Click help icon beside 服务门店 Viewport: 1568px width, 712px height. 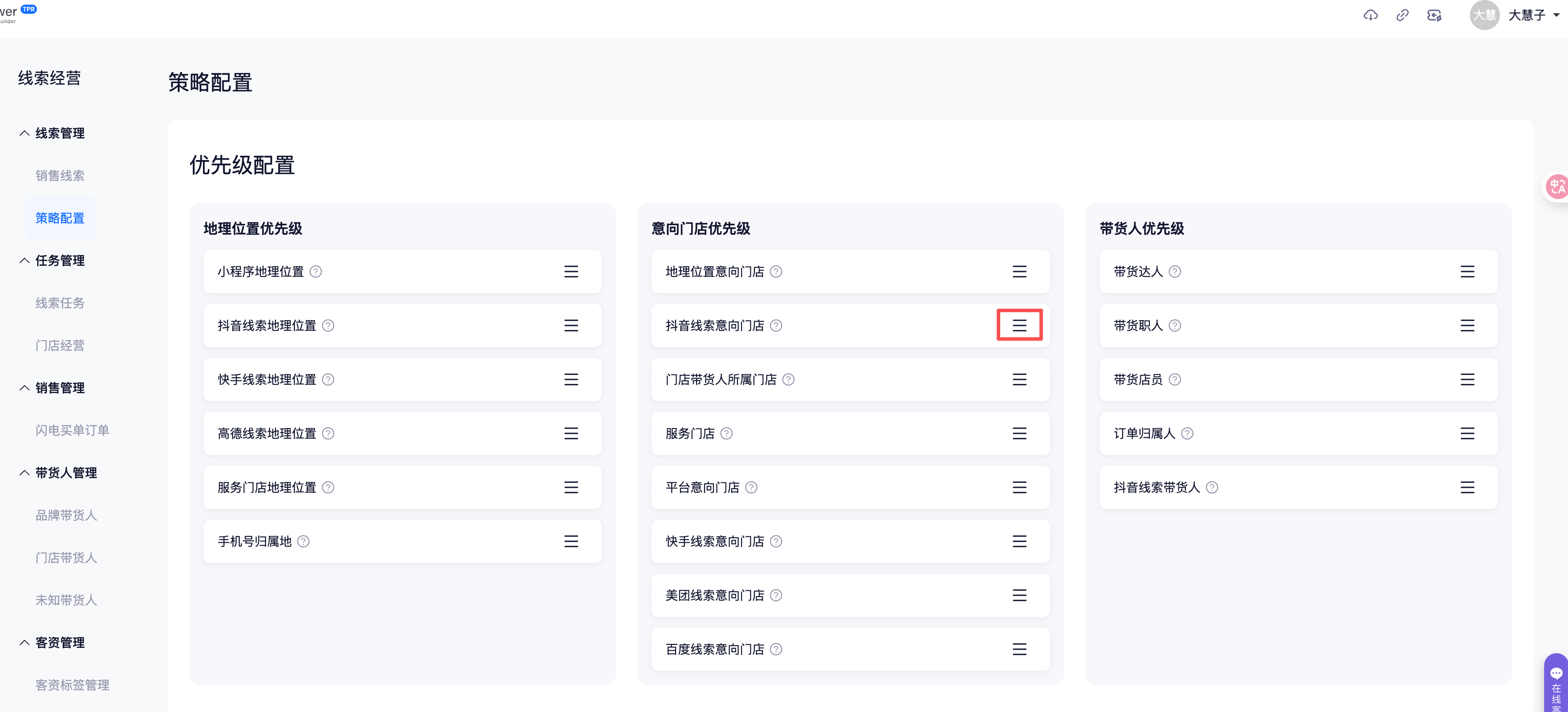[x=726, y=434]
